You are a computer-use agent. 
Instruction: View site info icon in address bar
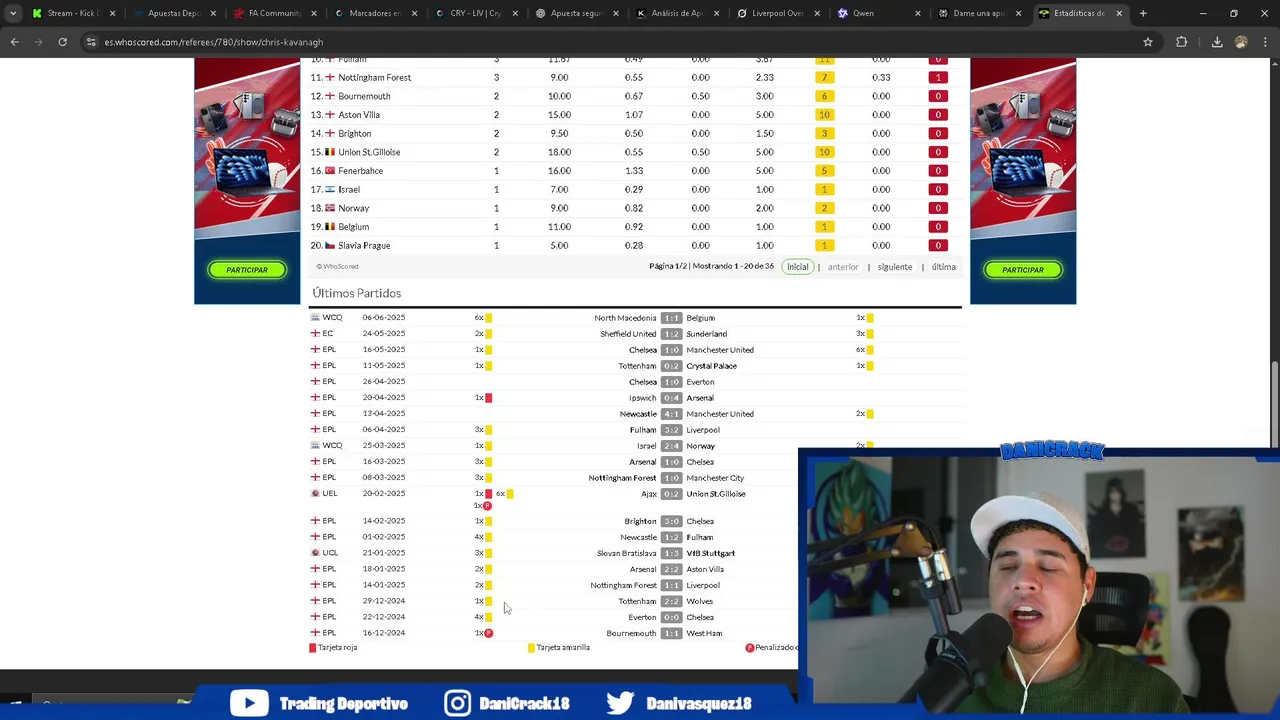pos(91,42)
